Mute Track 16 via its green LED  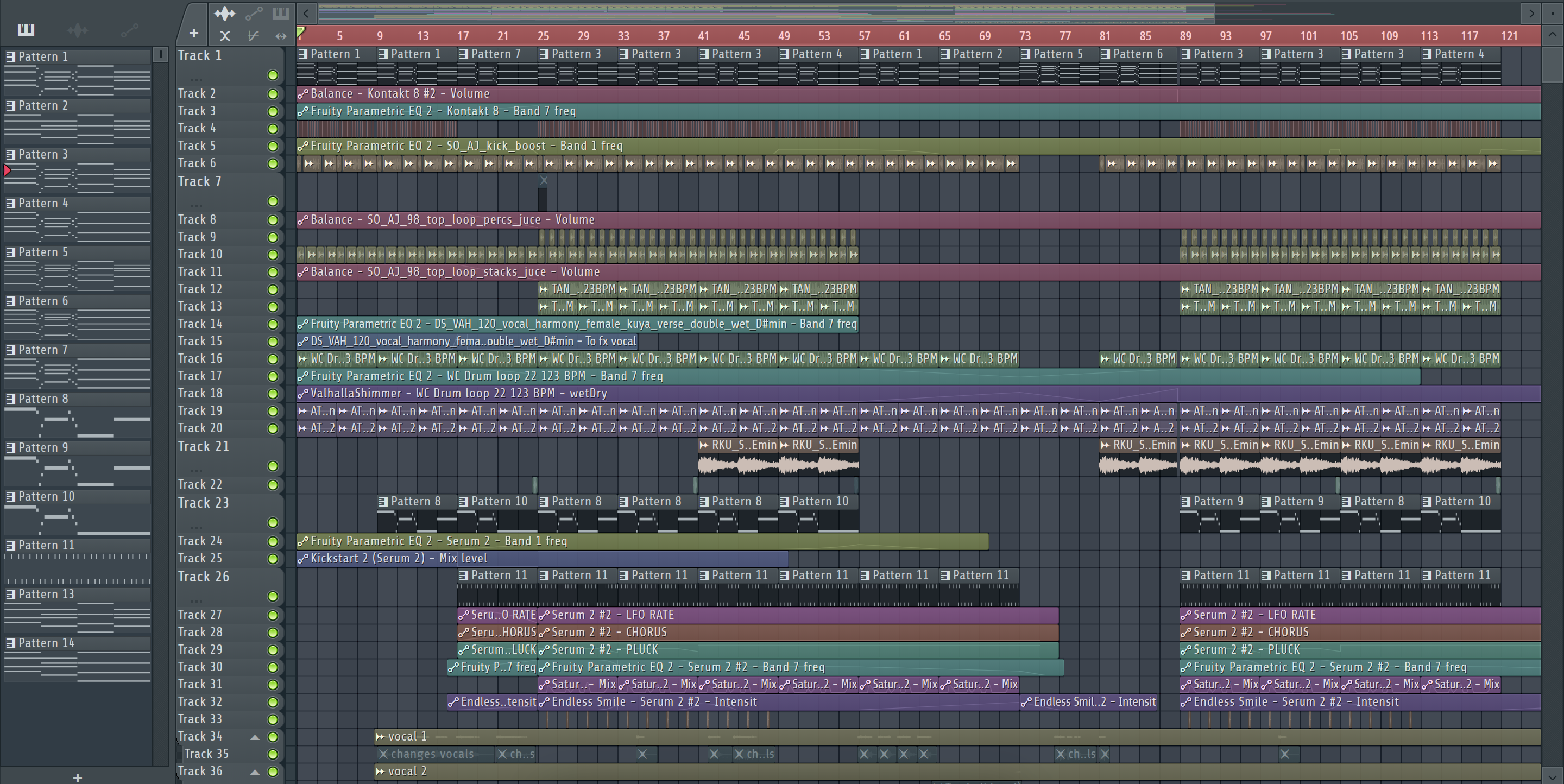273,359
